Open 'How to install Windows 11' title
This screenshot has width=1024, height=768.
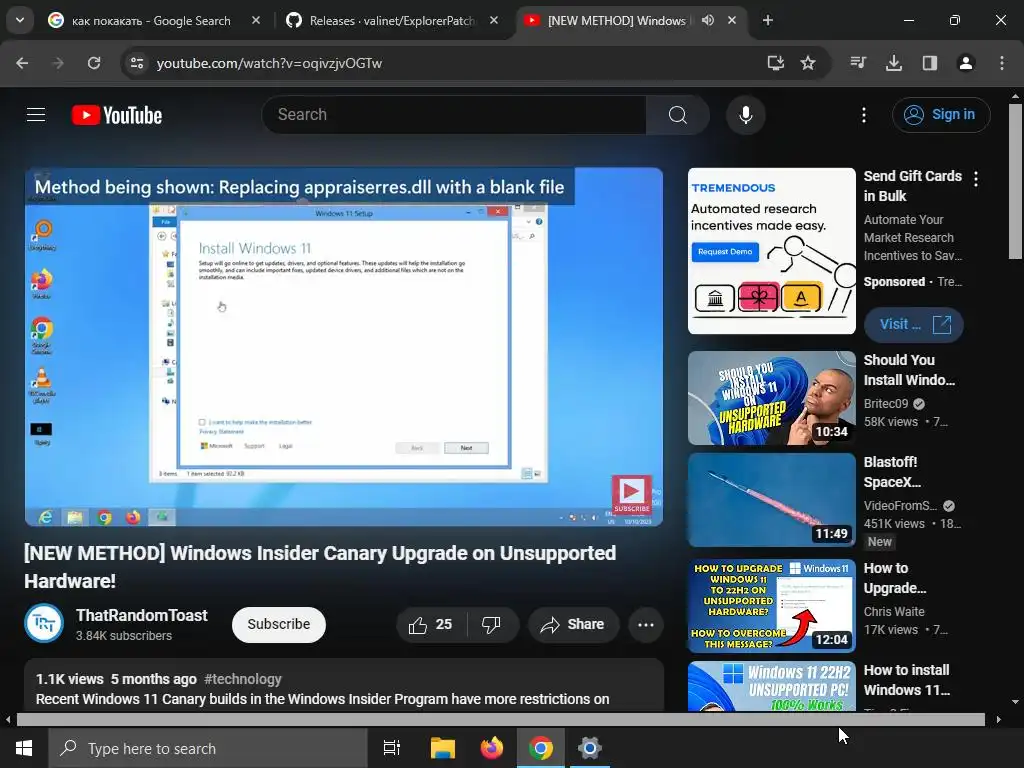(x=906, y=680)
